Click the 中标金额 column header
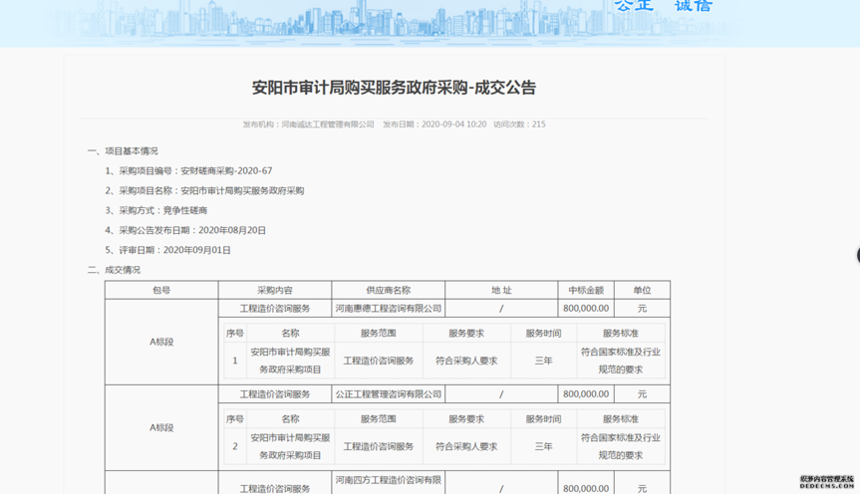Viewport: 860px width, 494px height. 584,290
